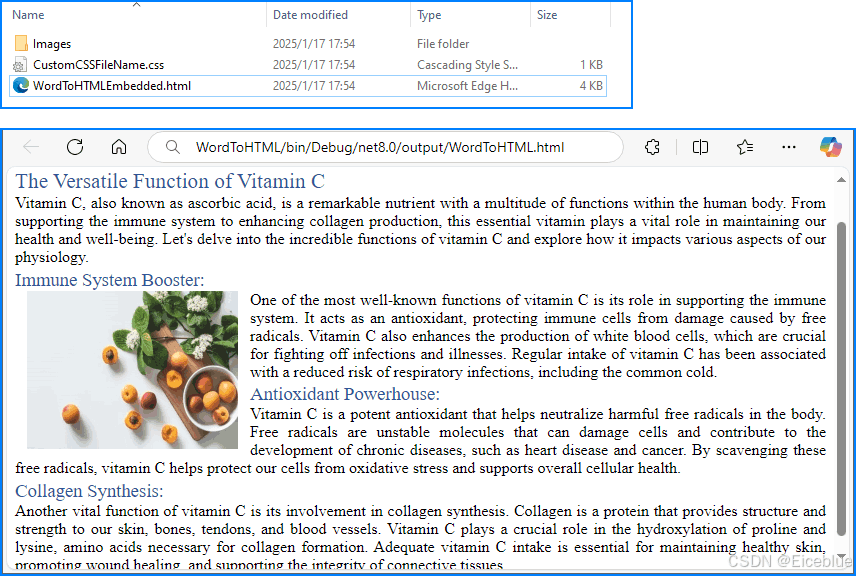Click the Images folder date 2025/1/17 17:54
856x576 pixels.
pos(314,44)
